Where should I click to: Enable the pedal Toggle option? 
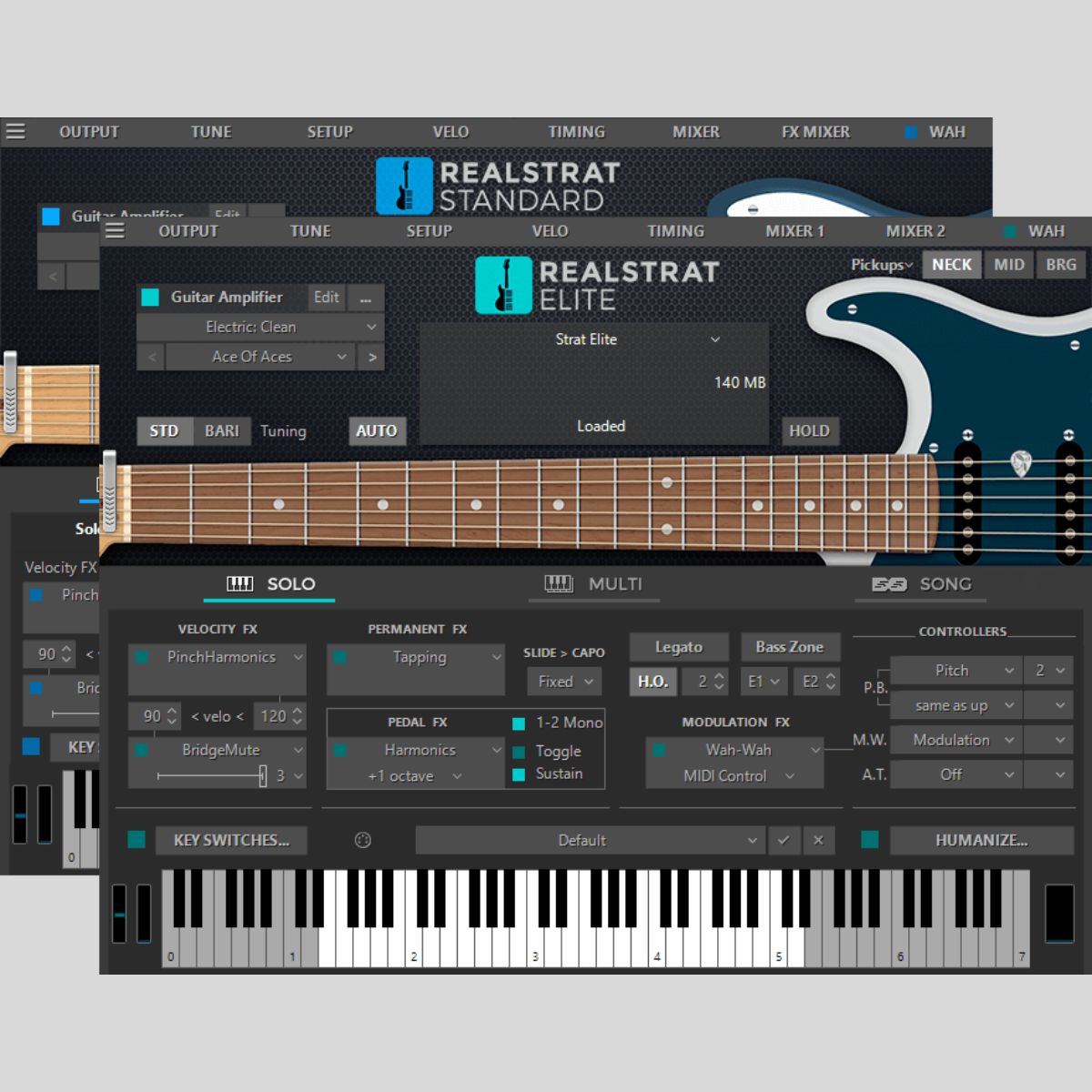click(x=519, y=752)
